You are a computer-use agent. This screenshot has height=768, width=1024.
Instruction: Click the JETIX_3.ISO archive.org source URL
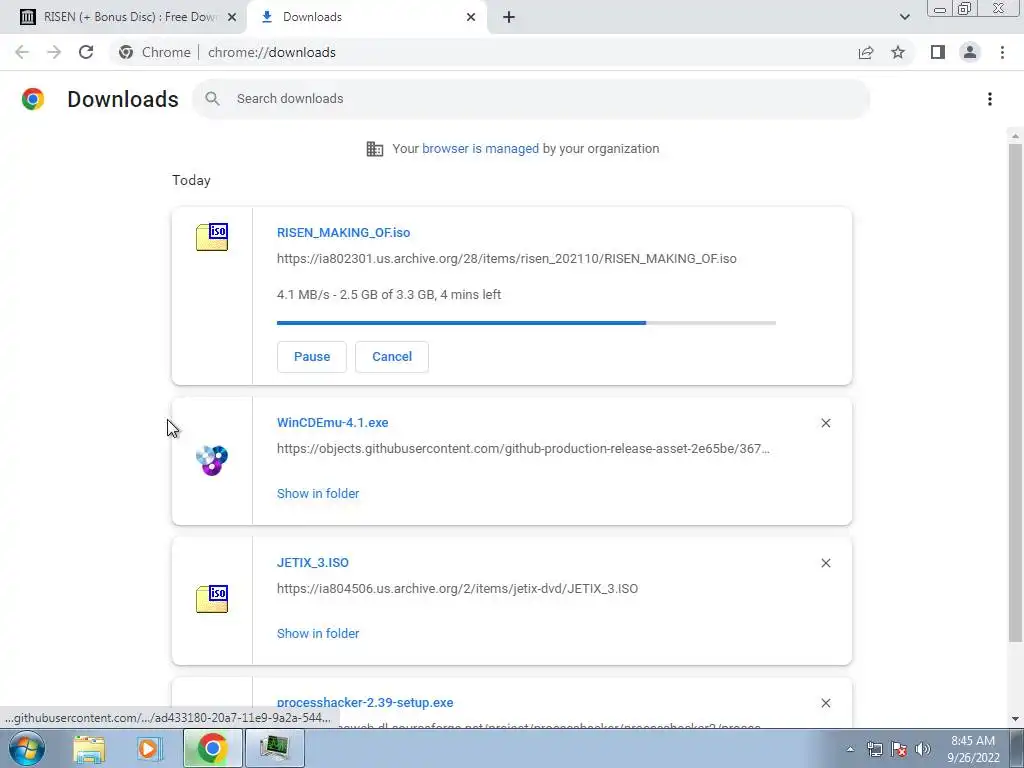[457, 588]
